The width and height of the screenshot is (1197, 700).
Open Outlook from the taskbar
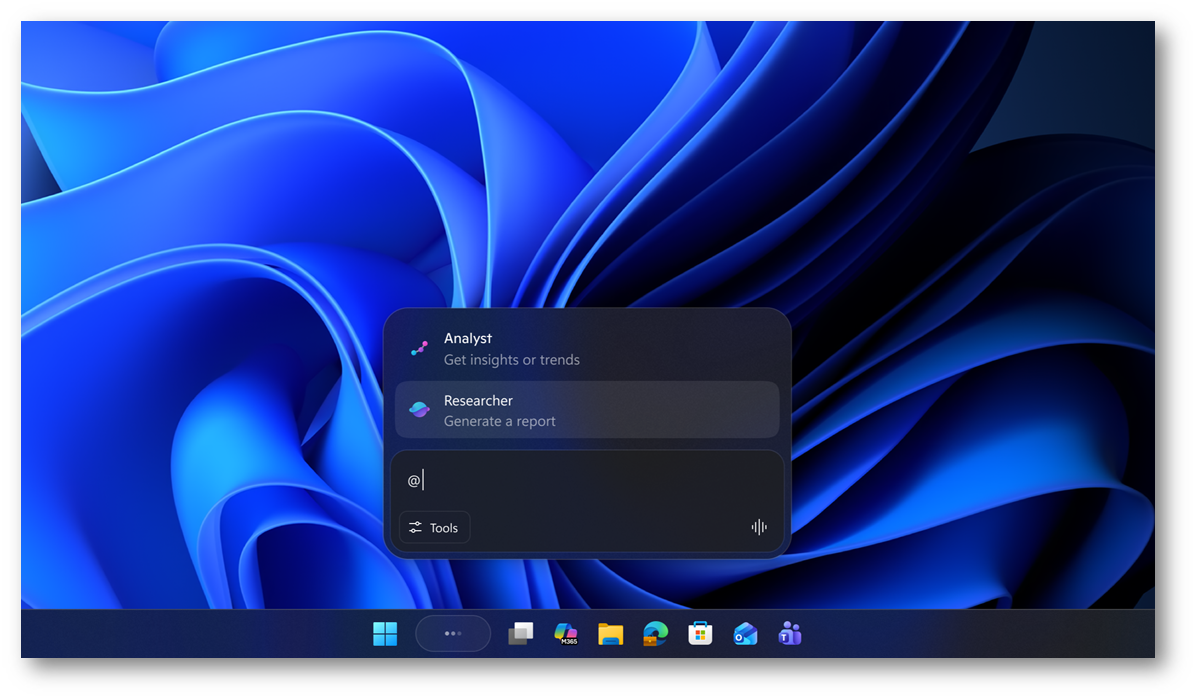745,634
